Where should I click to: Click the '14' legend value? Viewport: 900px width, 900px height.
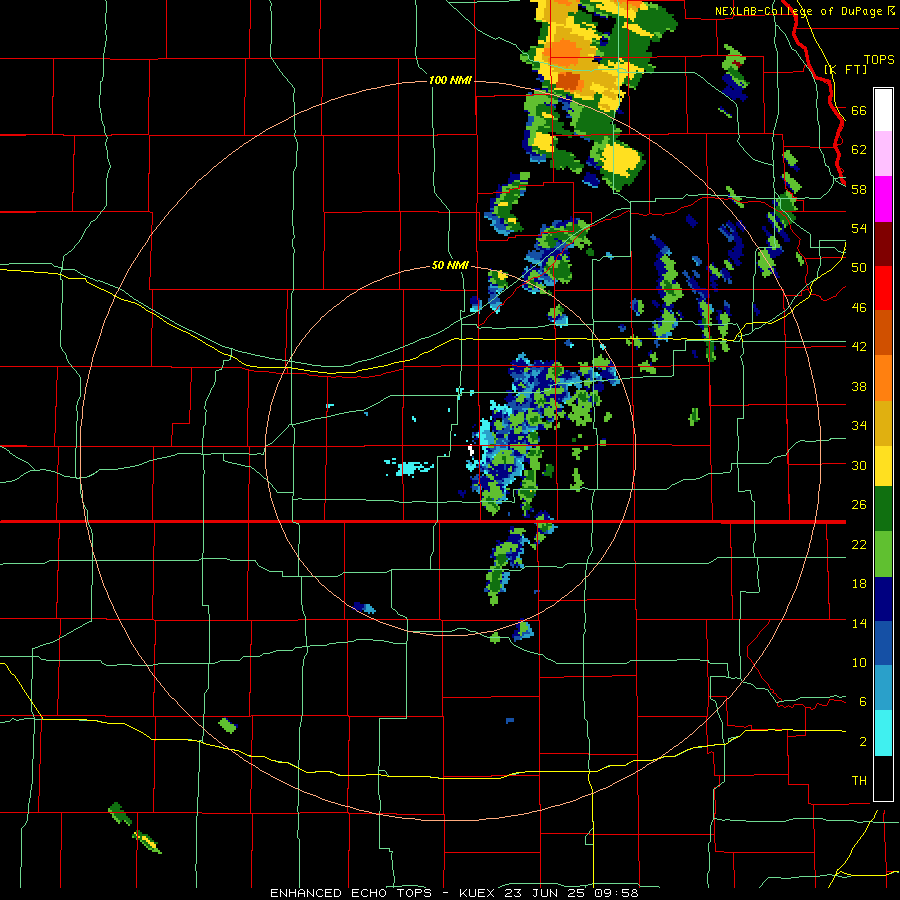click(x=859, y=623)
